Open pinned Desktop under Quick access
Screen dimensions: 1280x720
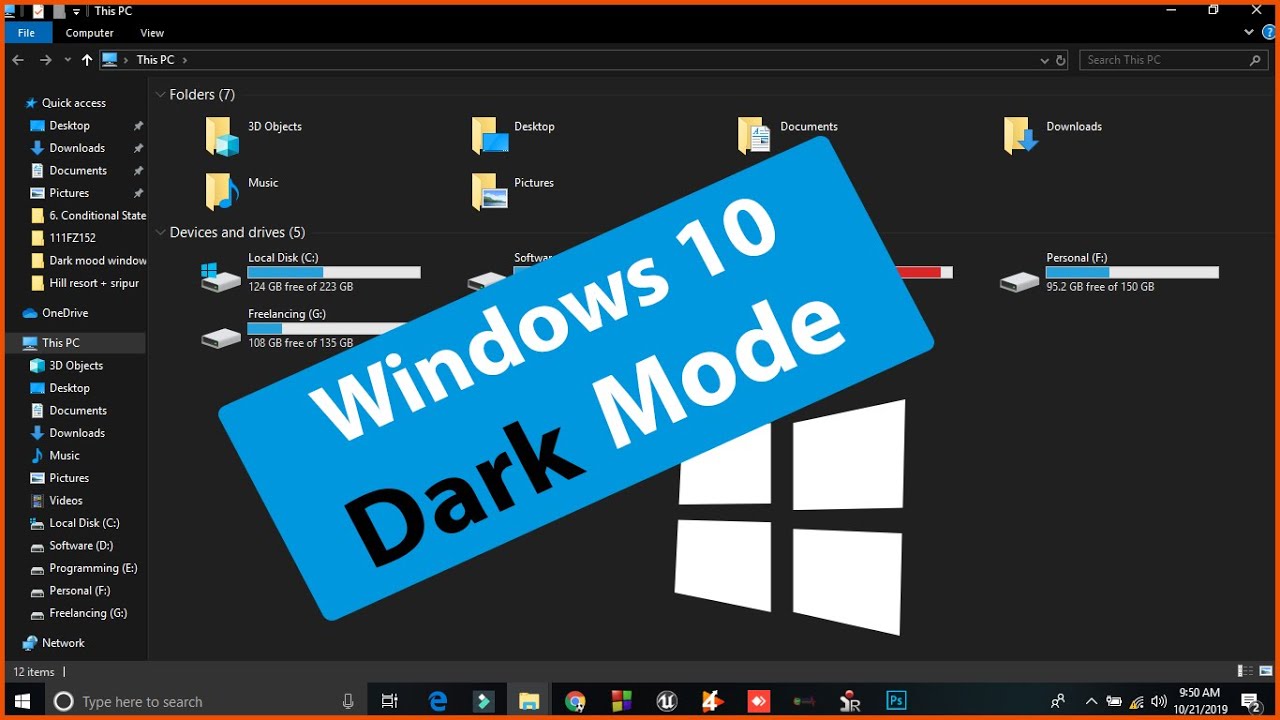[70, 126]
